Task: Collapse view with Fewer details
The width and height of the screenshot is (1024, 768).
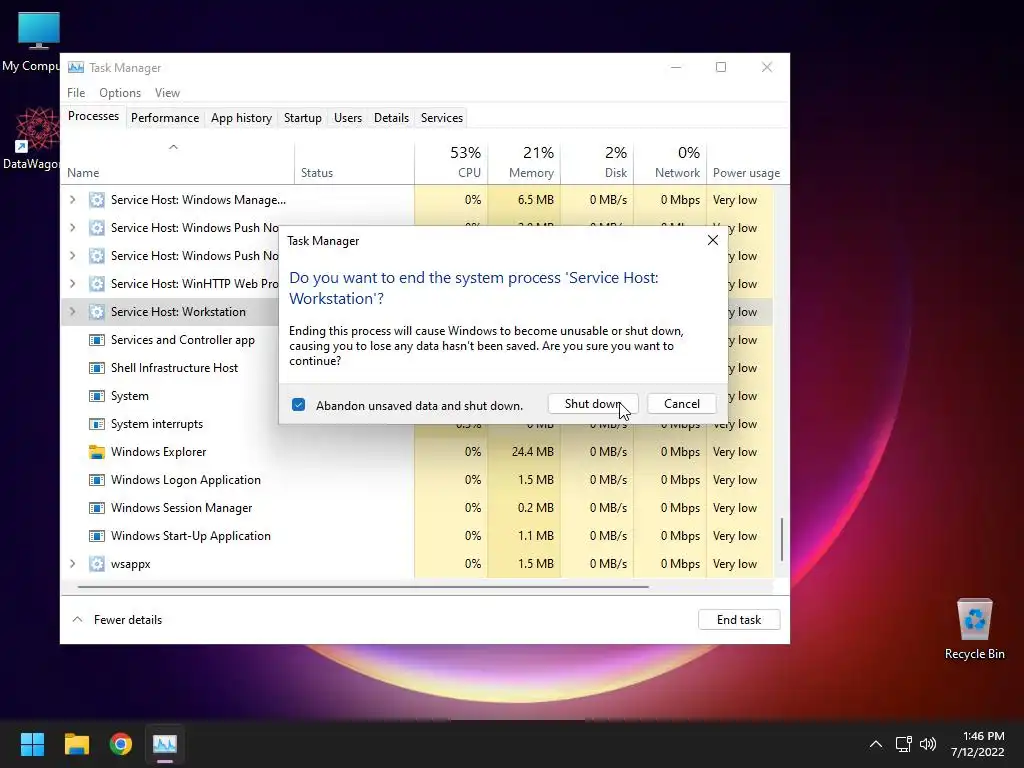Action: click(117, 620)
